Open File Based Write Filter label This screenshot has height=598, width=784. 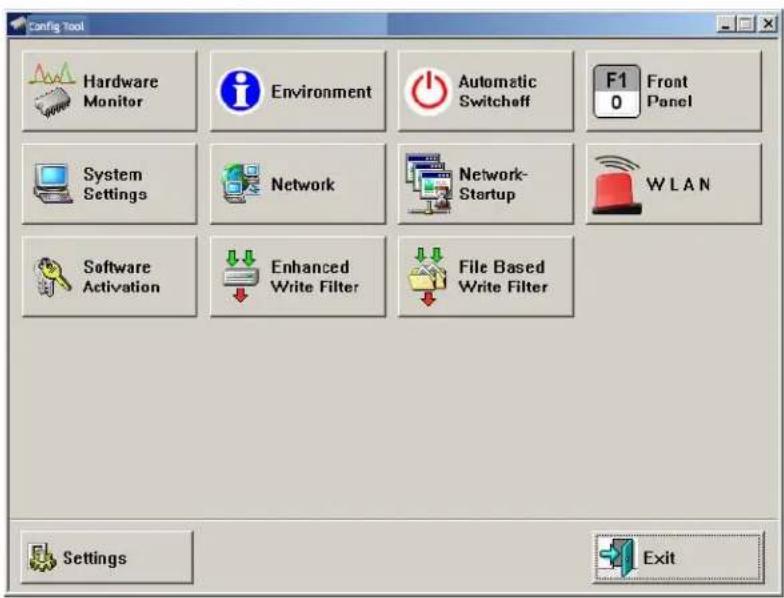coord(503,276)
